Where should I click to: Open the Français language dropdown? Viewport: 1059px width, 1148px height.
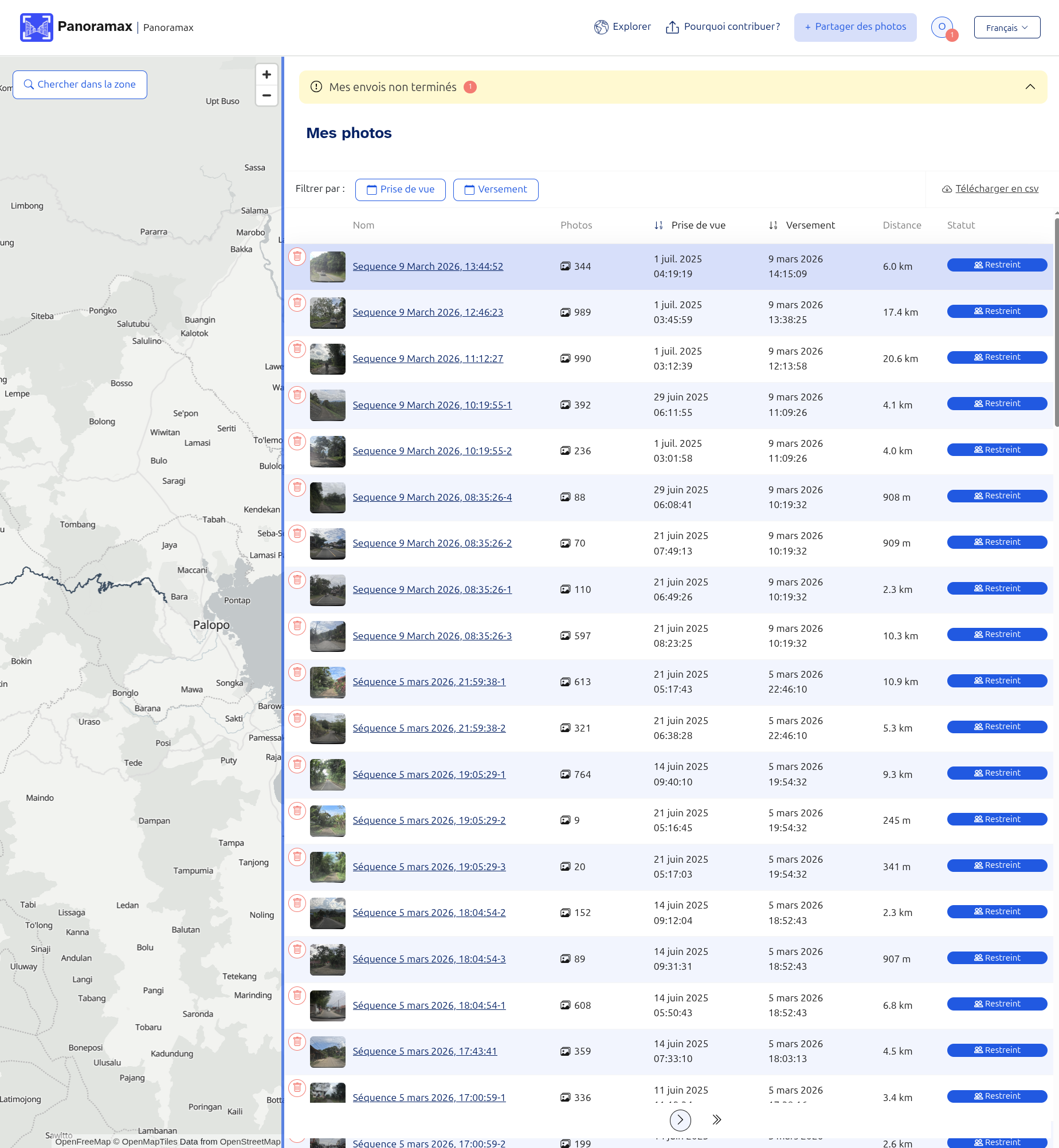(1007, 27)
